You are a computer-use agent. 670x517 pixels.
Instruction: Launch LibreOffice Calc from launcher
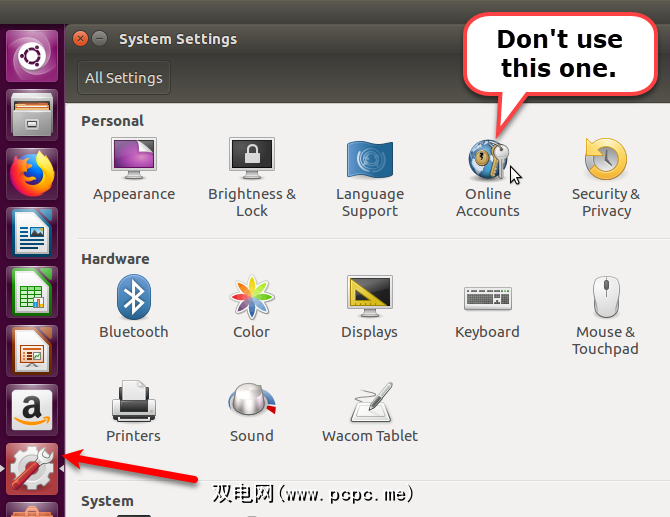pos(32,292)
